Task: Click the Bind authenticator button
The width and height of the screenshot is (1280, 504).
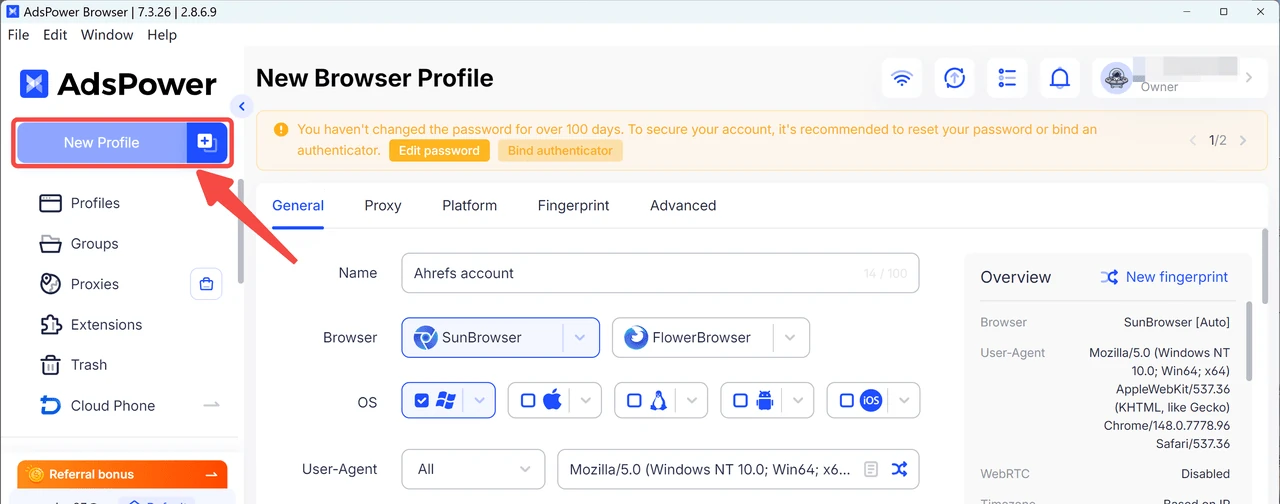Action: (x=560, y=151)
